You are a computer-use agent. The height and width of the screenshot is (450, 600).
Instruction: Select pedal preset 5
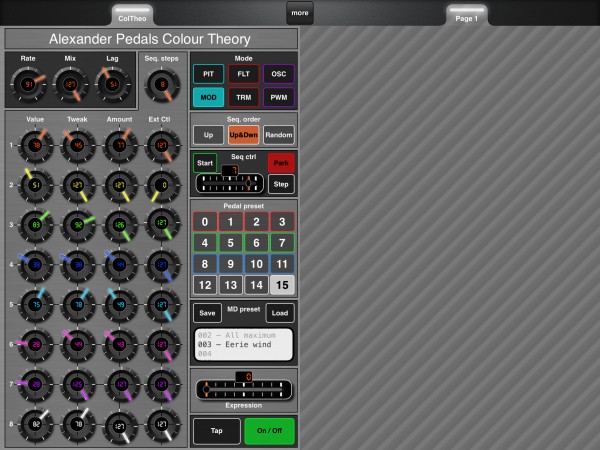click(x=230, y=243)
